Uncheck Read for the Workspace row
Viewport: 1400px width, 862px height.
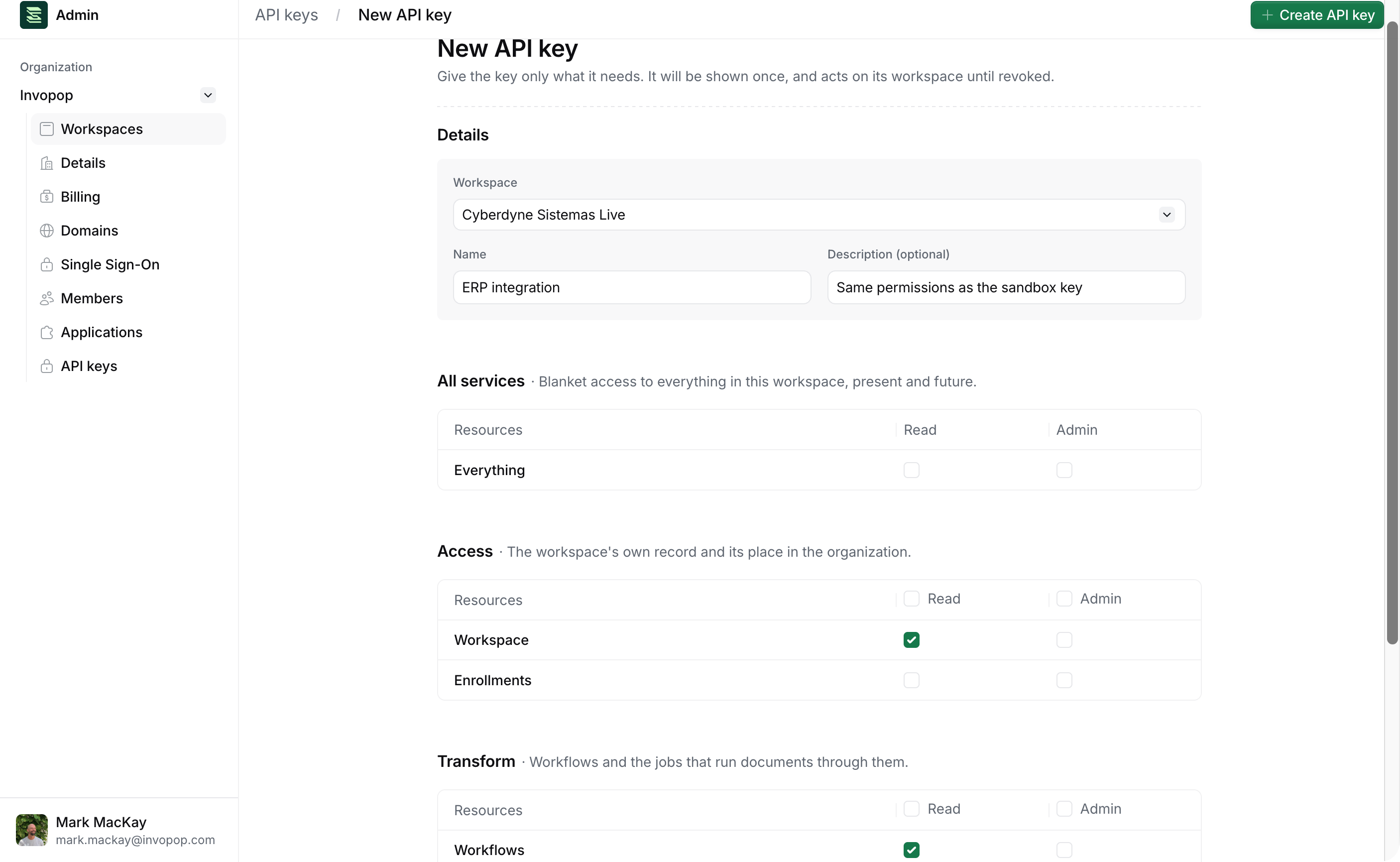point(911,640)
